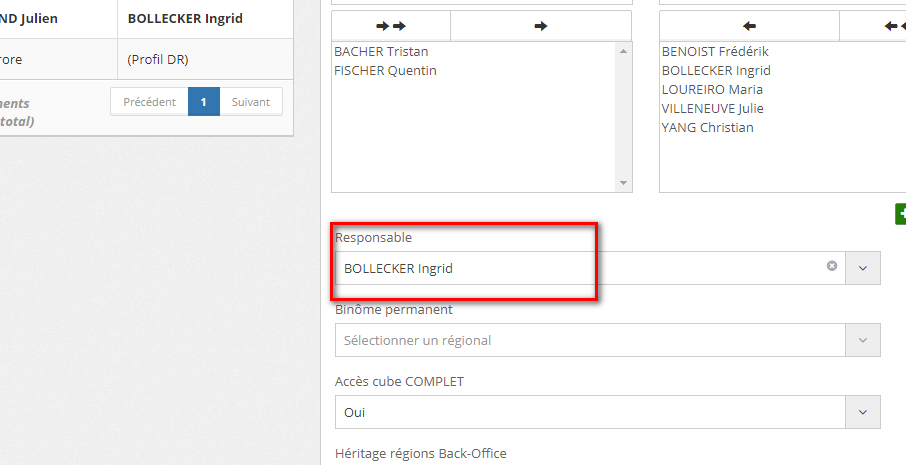Select BACHER Tristan in the left list
Image resolution: width=906 pixels, height=465 pixels.
pos(381,51)
